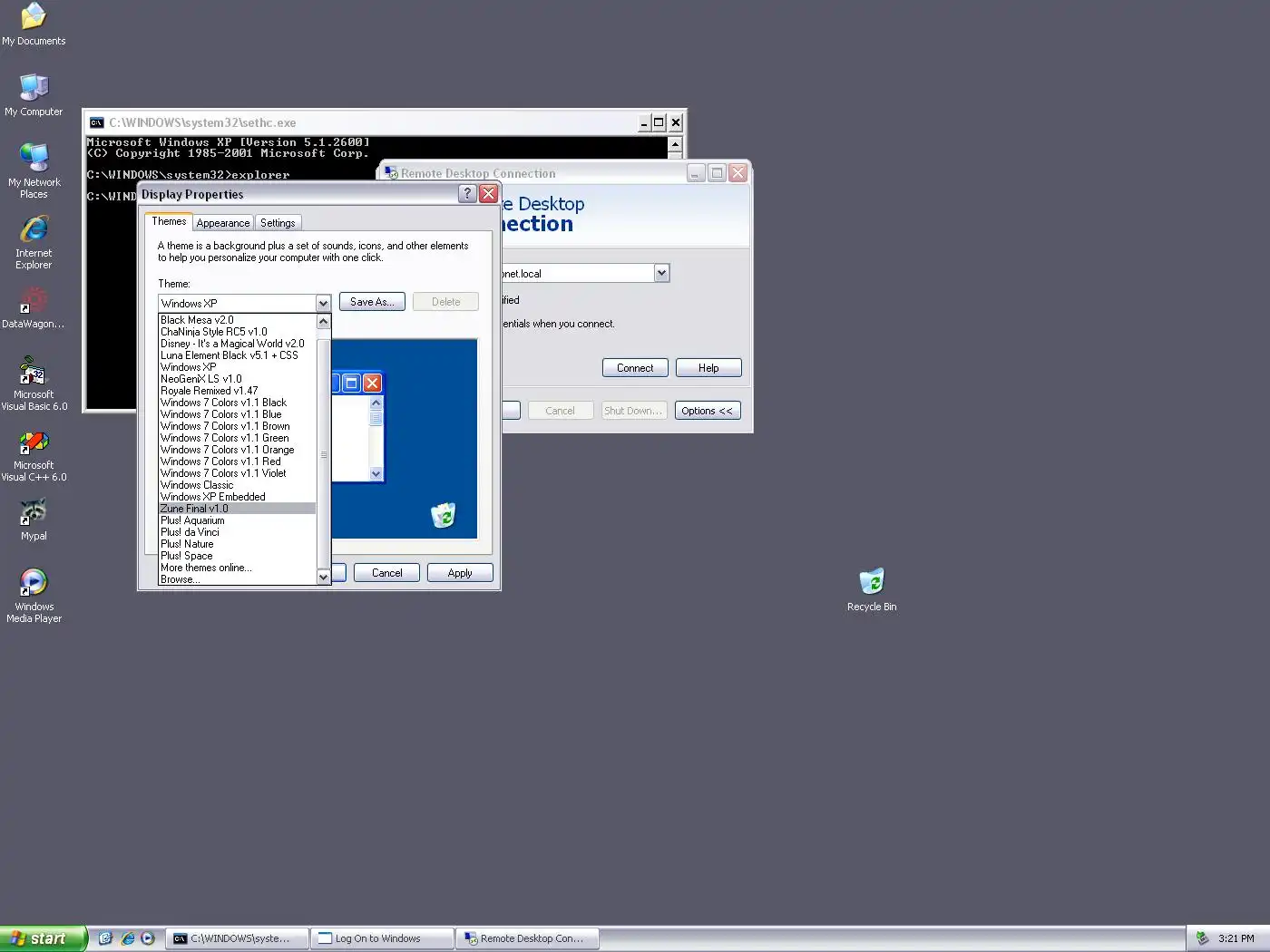The image size is (1270, 952).
Task: Select Windows 7 Colors v1.1 Blue
Action: [x=237, y=414]
